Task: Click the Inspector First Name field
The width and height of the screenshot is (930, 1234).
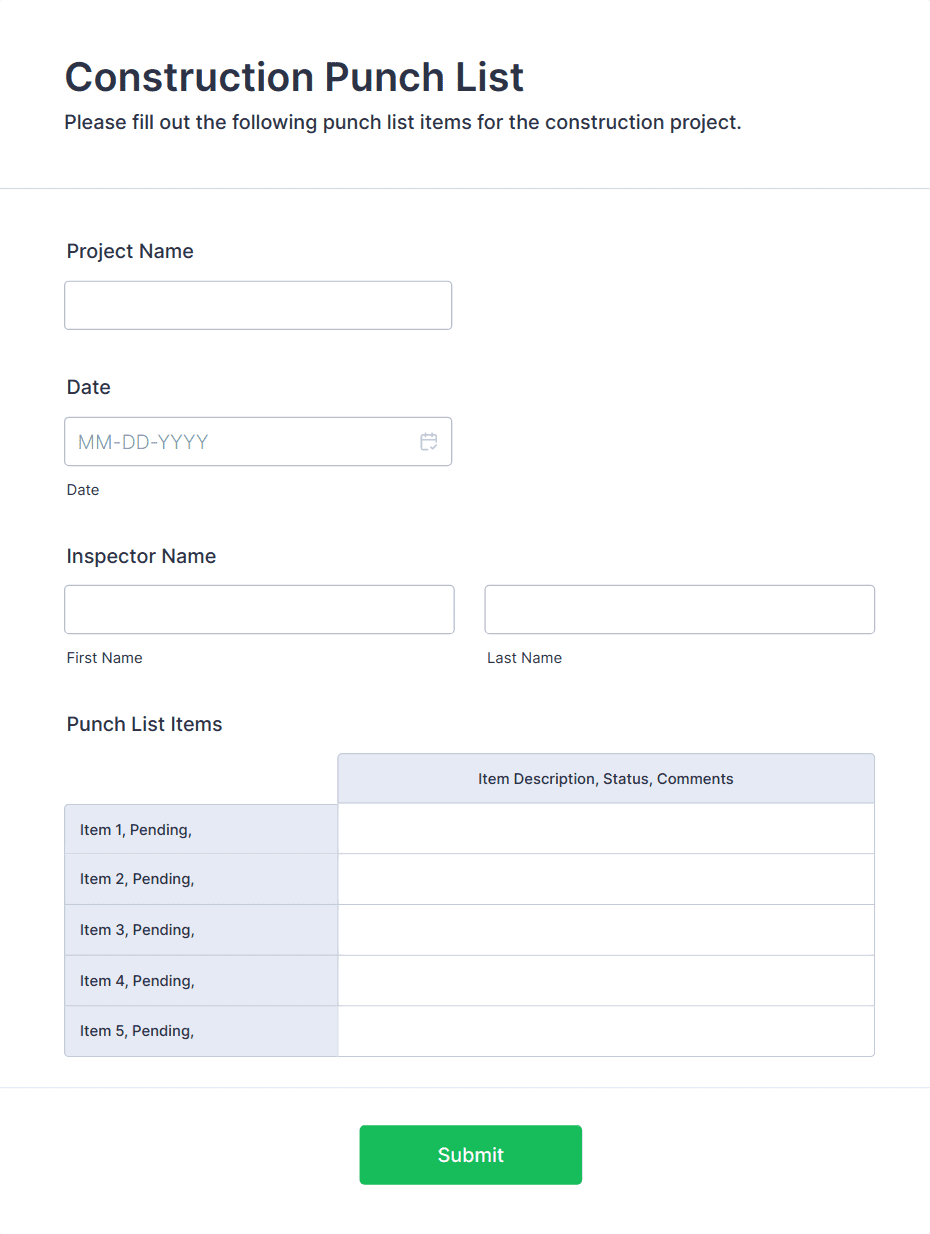Action: click(259, 609)
